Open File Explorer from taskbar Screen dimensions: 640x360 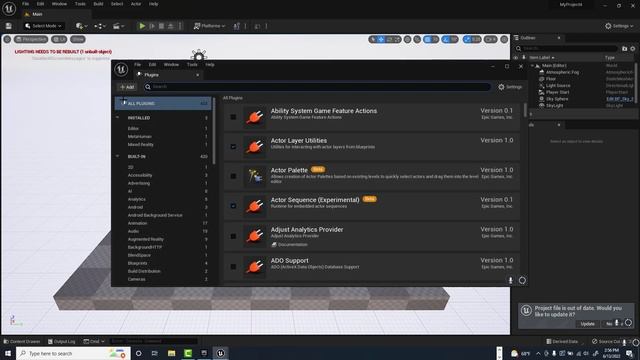click(171, 353)
